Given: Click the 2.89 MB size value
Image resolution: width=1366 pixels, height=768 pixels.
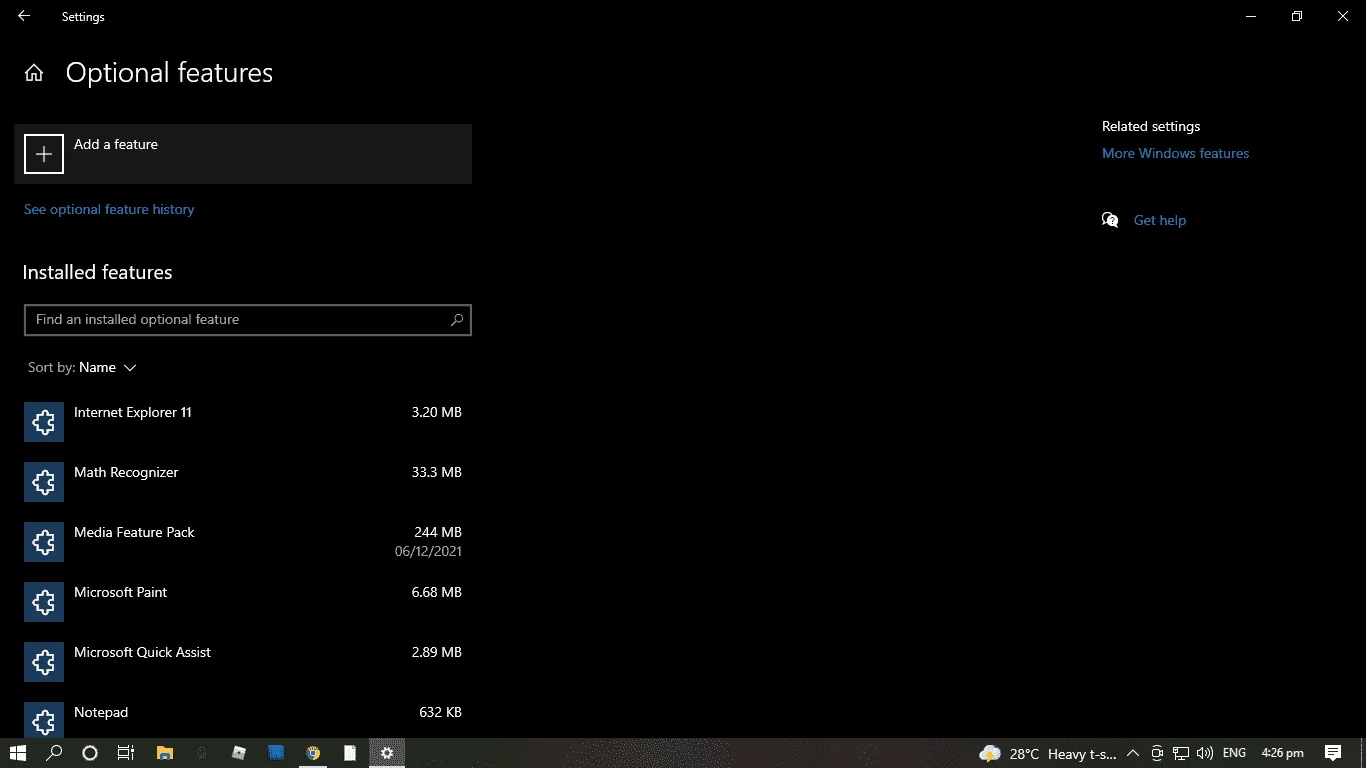Looking at the screenshot, I should [x=437, y=652].
